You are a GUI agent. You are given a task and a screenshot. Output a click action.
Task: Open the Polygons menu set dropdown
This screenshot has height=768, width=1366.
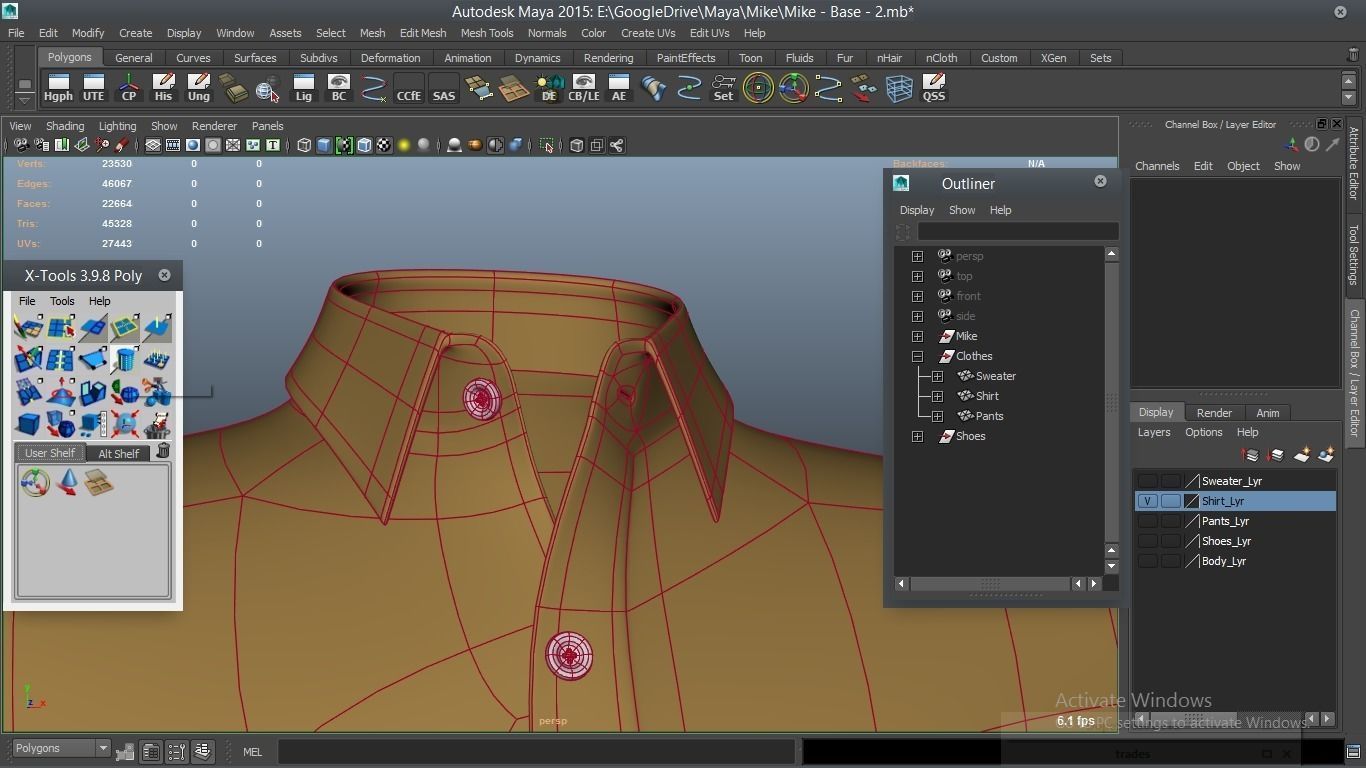click(x=61, y=748)
